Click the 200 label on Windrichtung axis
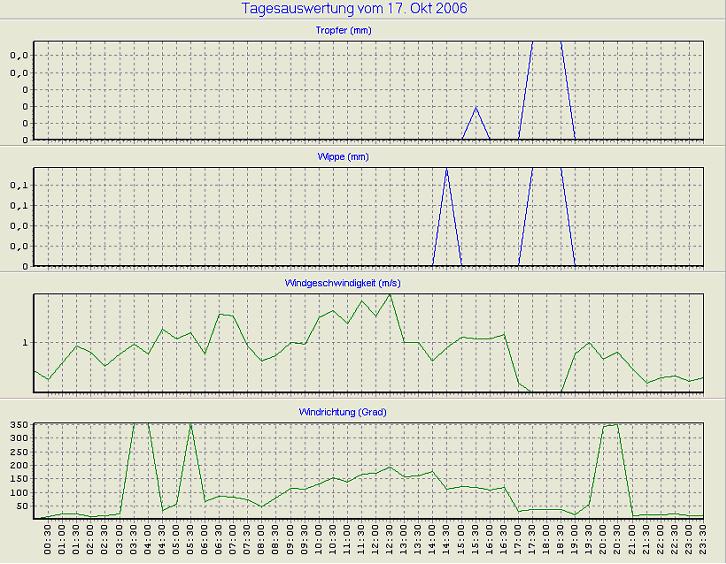 19,465
